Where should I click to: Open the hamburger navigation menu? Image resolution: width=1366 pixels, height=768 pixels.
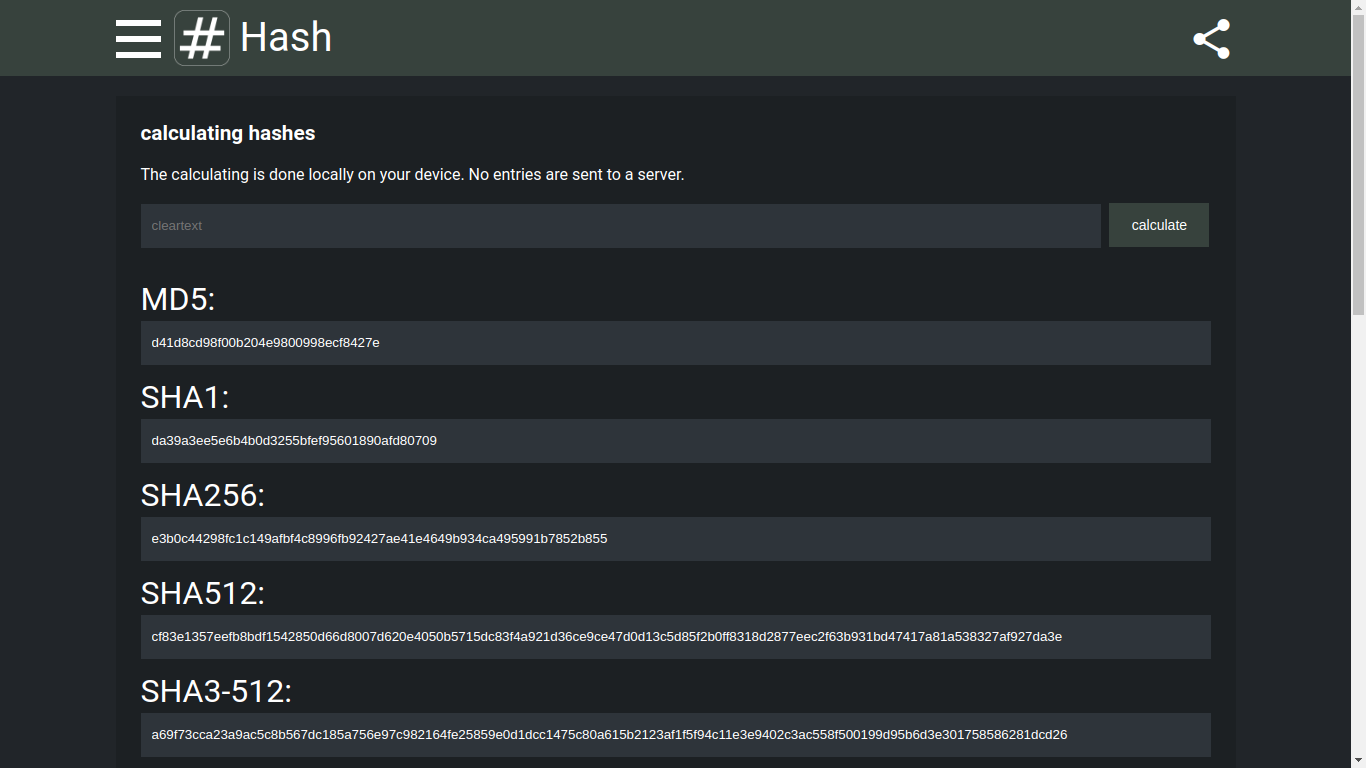138,39
